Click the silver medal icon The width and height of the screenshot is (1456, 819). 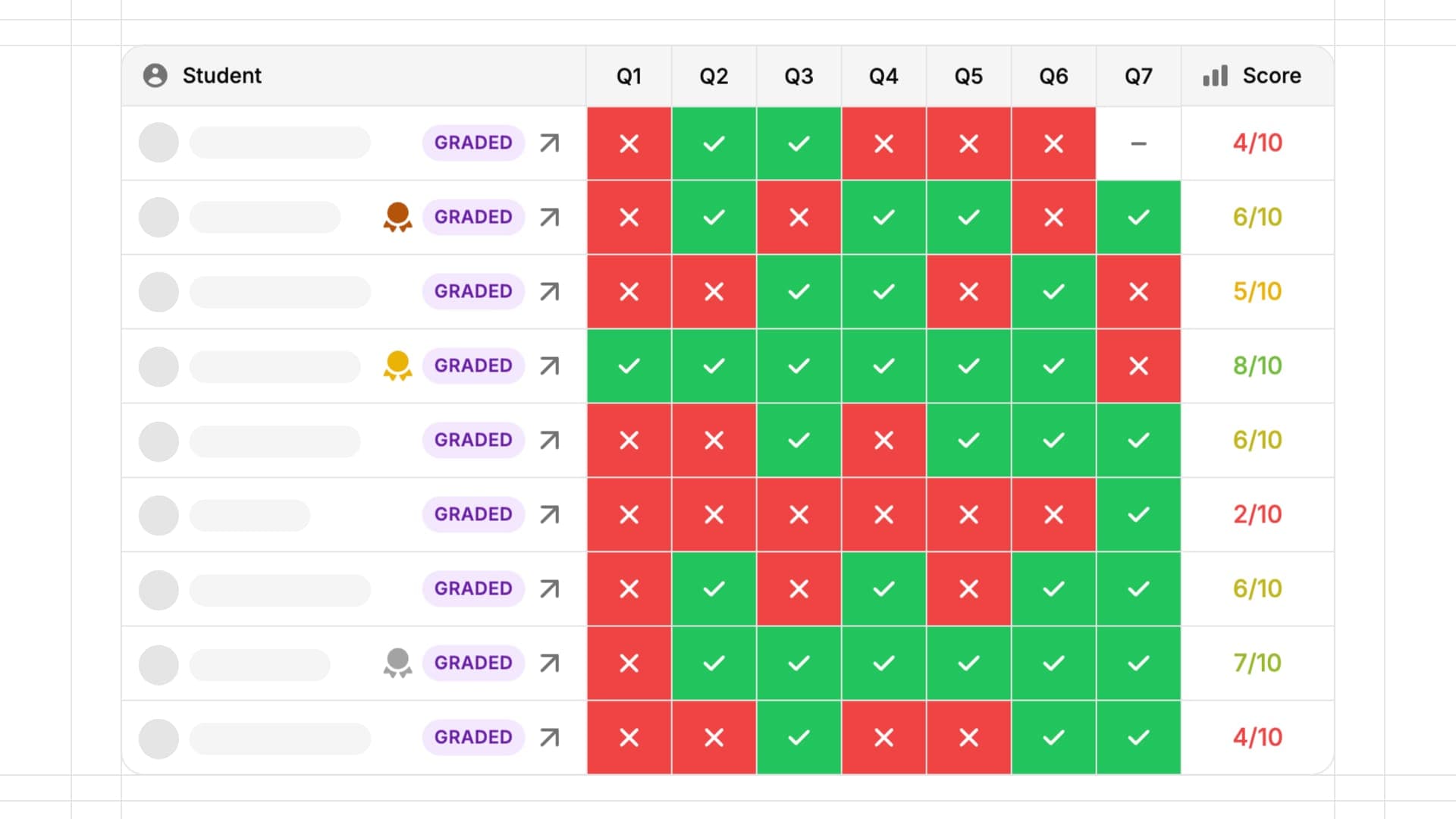click(x=397, y=663)
